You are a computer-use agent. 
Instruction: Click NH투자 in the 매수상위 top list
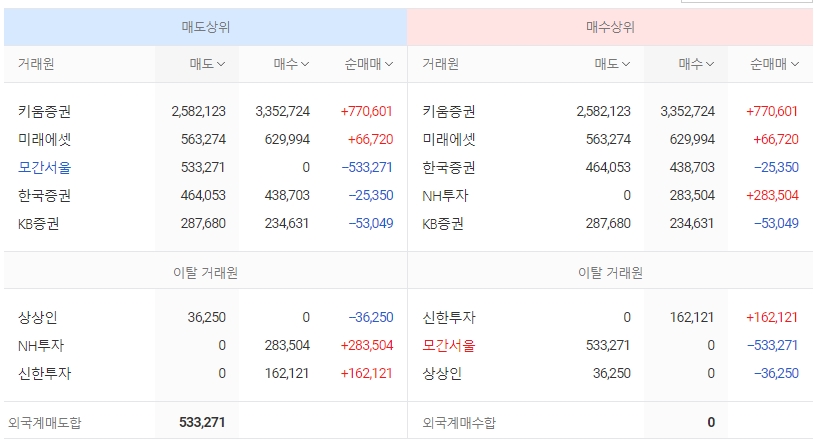445,195
